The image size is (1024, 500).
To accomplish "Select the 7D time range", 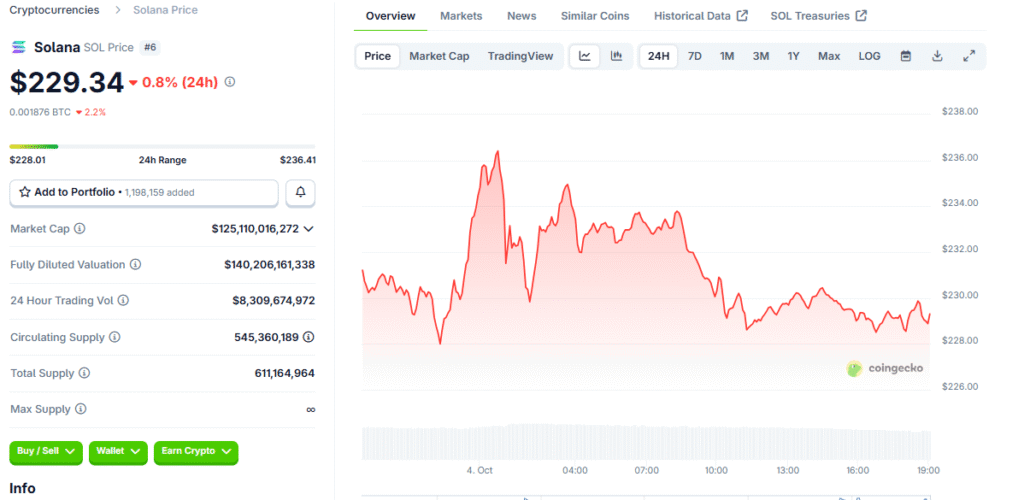I will point(694,56).
